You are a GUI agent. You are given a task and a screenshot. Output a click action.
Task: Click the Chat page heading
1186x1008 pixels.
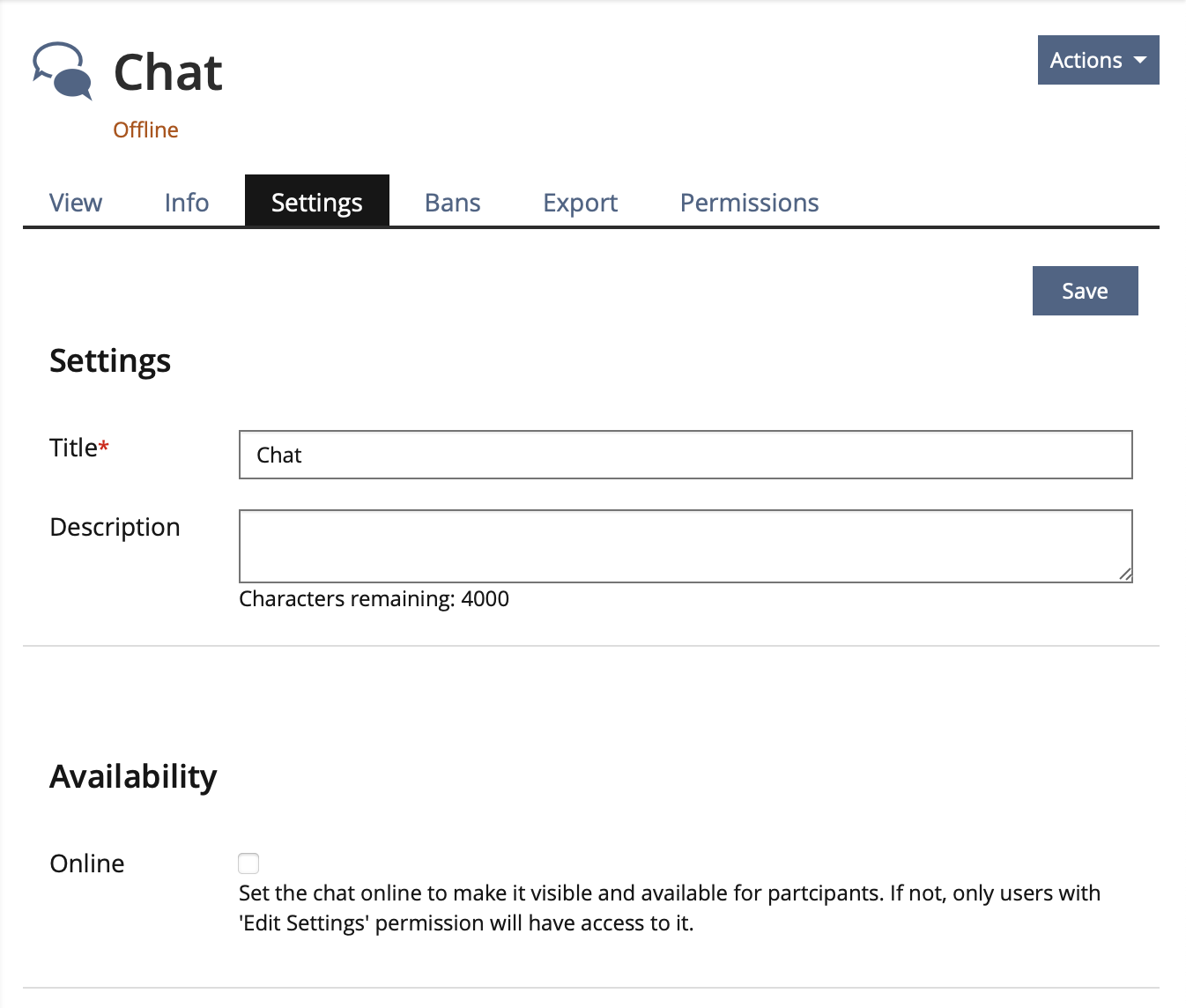coord(168,72)
